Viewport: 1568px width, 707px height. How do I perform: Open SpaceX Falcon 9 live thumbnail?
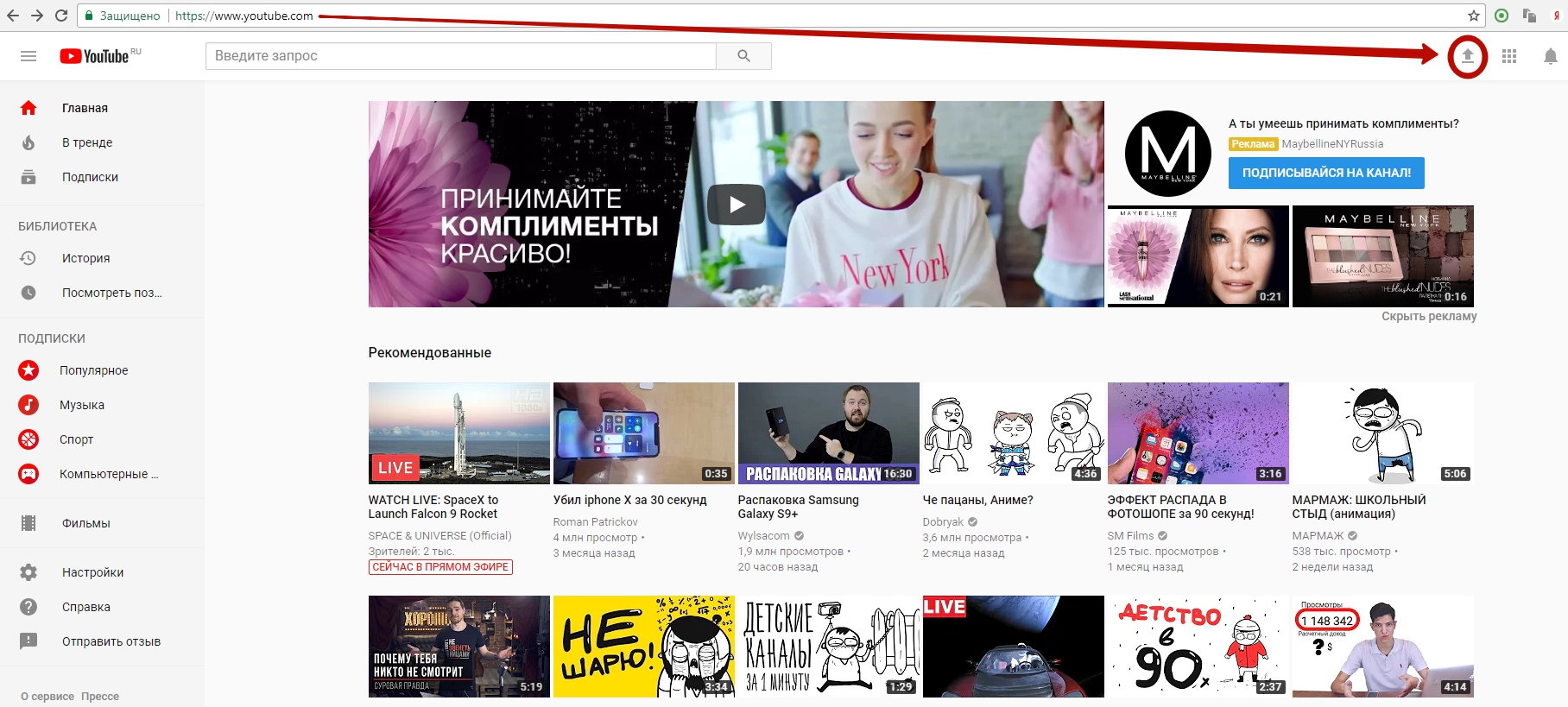coord(458,432)
